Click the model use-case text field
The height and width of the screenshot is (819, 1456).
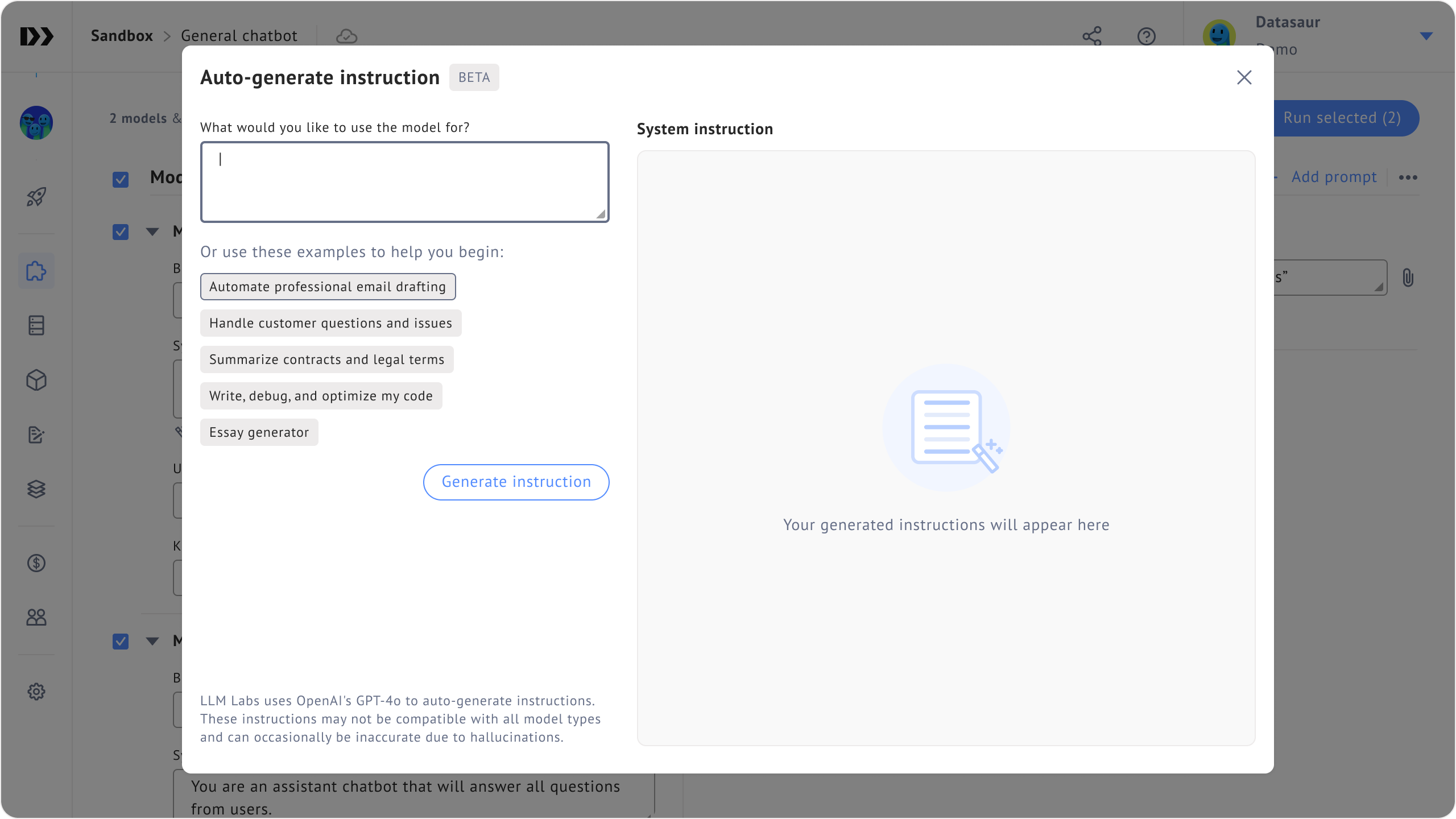tap(404, 182)
